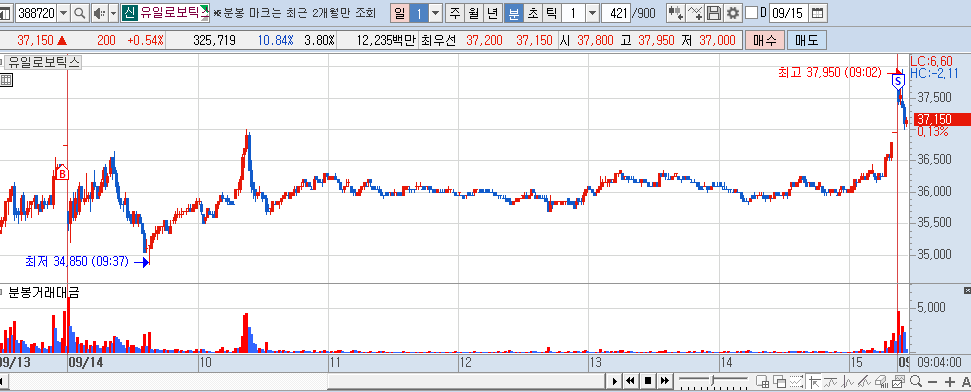This screenshot has width=971, height=392.
Task: Click the stock search magnifier icon
Action: pyautogui.click(x=79, y=13)
